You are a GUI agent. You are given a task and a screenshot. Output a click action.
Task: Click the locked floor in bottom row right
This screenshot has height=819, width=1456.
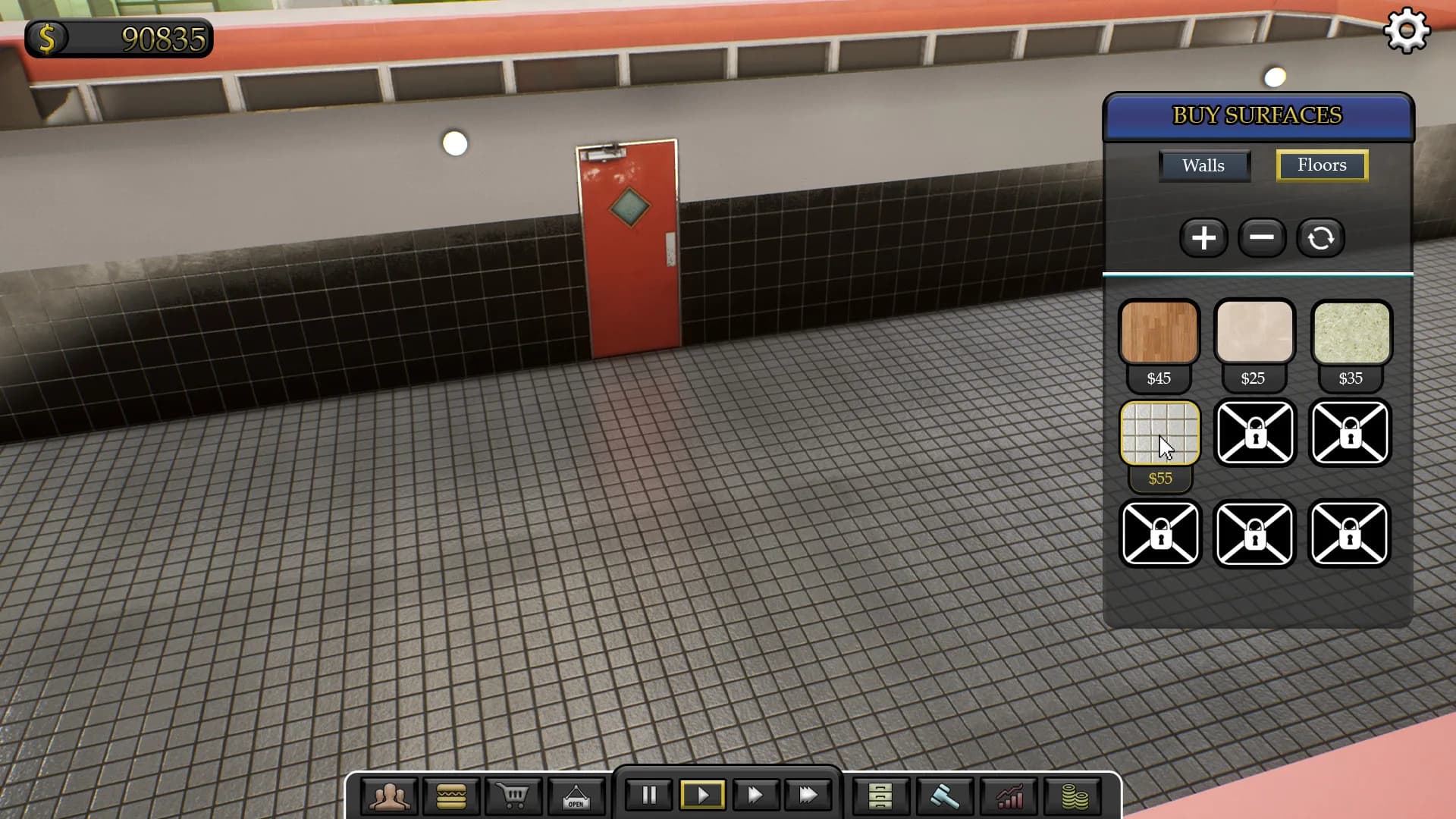point(1349,534)
